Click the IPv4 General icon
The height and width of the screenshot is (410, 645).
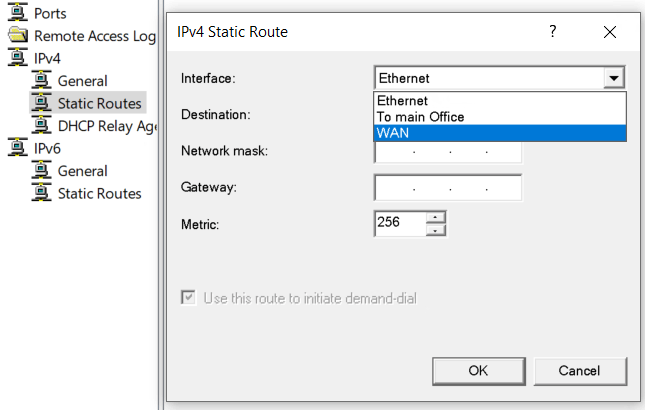(x=42, y=80)
